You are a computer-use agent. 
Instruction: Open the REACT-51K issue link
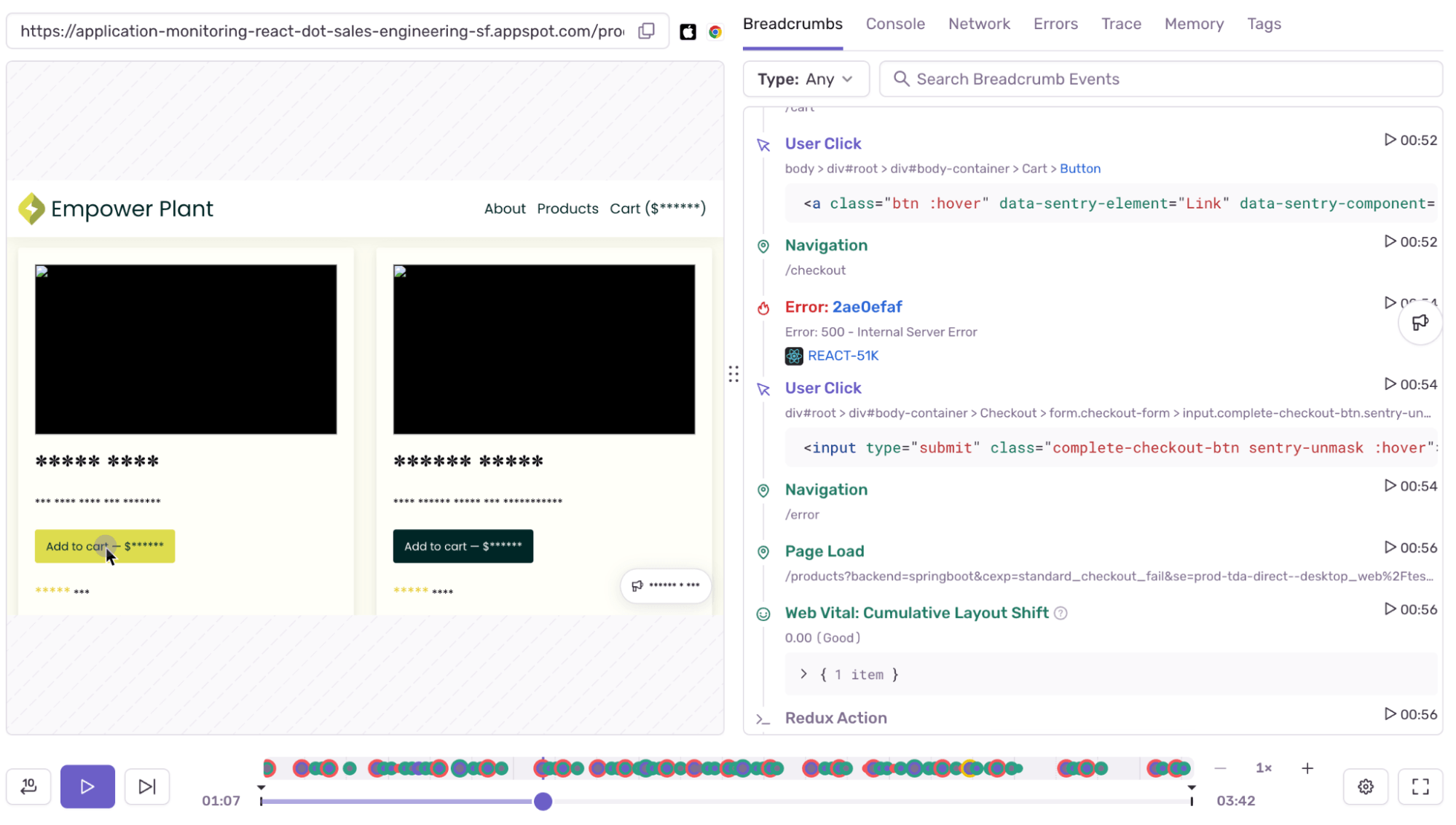(x=843, y=356)
